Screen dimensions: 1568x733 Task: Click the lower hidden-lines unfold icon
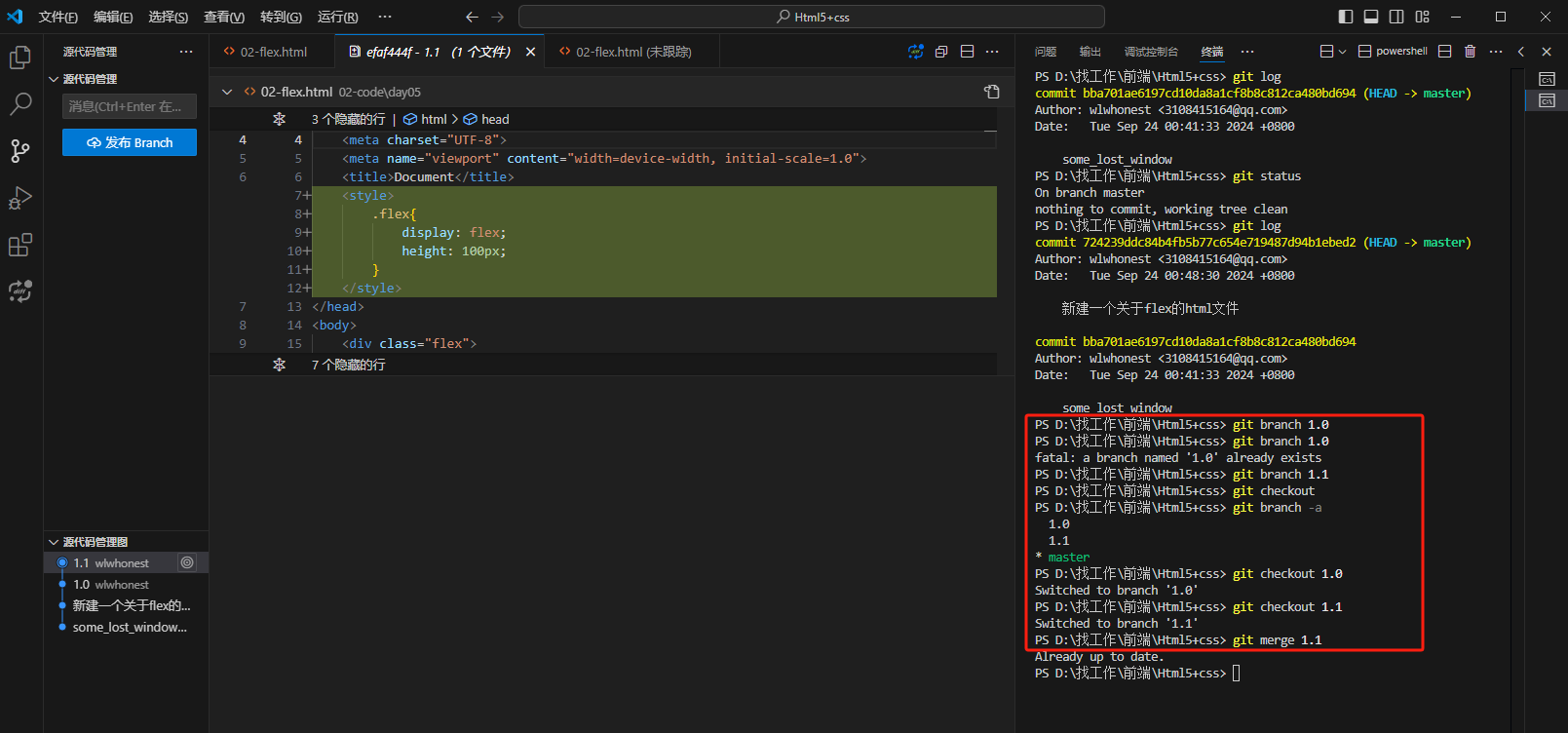pyautogui.click(x=279, y=365)
